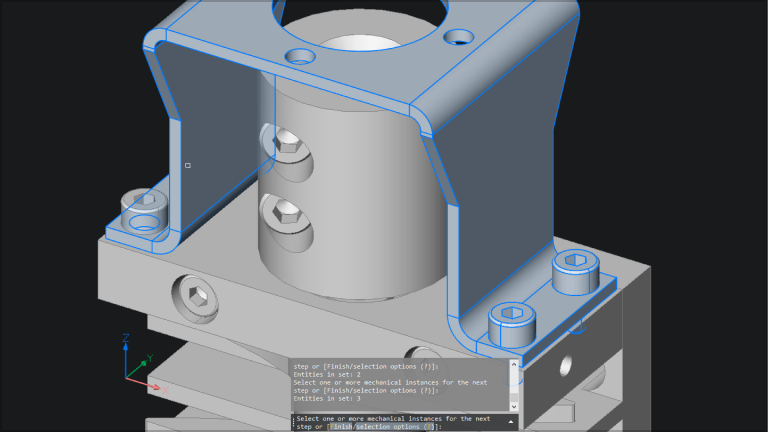Viewport: 768px width, 432px height.
Task: Click the command line drag grip handle
Action: (294, 422)
